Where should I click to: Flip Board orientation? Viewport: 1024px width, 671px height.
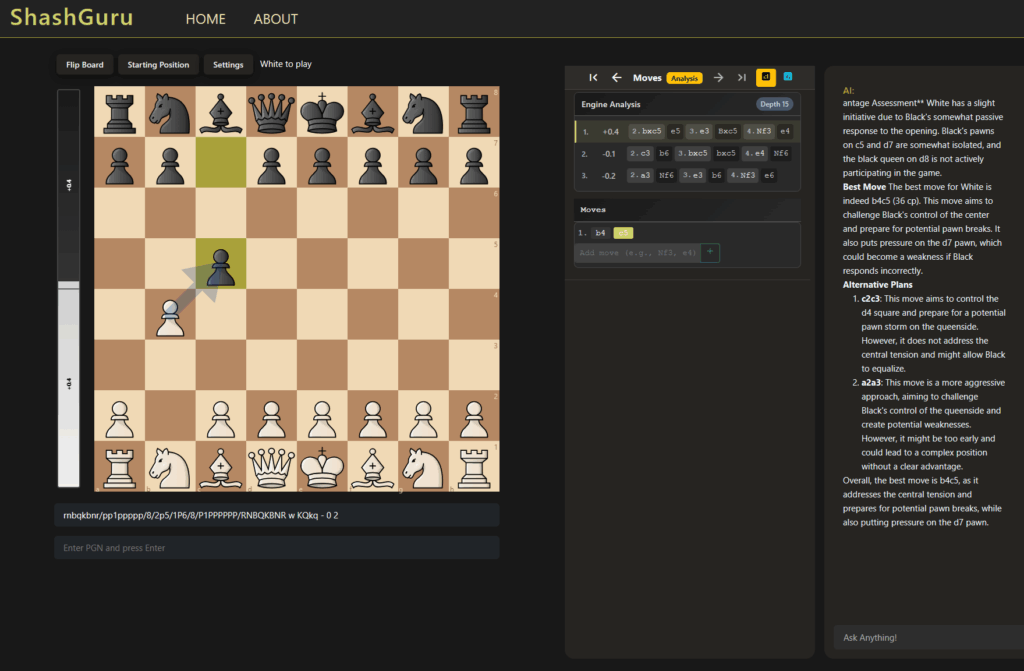pos(85,65)
